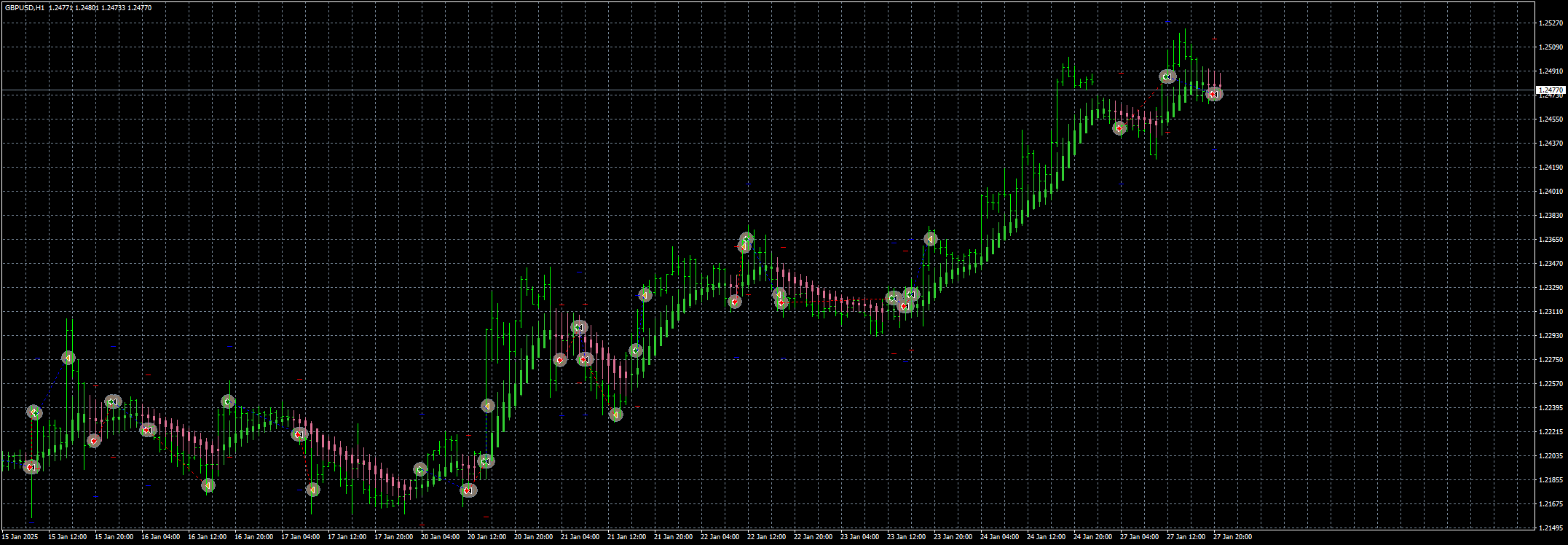Click the price axis label 1.22395
The height and width of the screenshot is (545, 1568).
click(x=1551, y=408)
